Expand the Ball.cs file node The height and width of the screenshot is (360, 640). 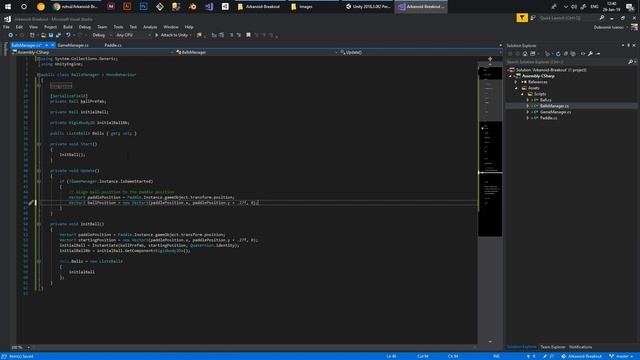(528, 100)
